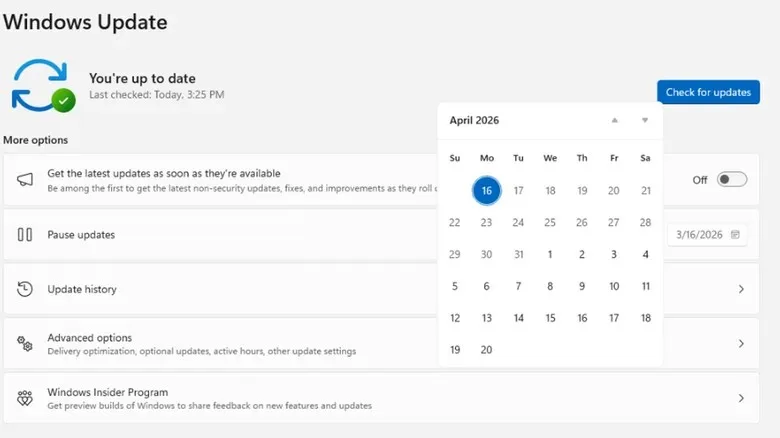Click the megaphone icon beside latest updates
The image size is (780, 438).
pyautogui.click(x=25, y=179)
